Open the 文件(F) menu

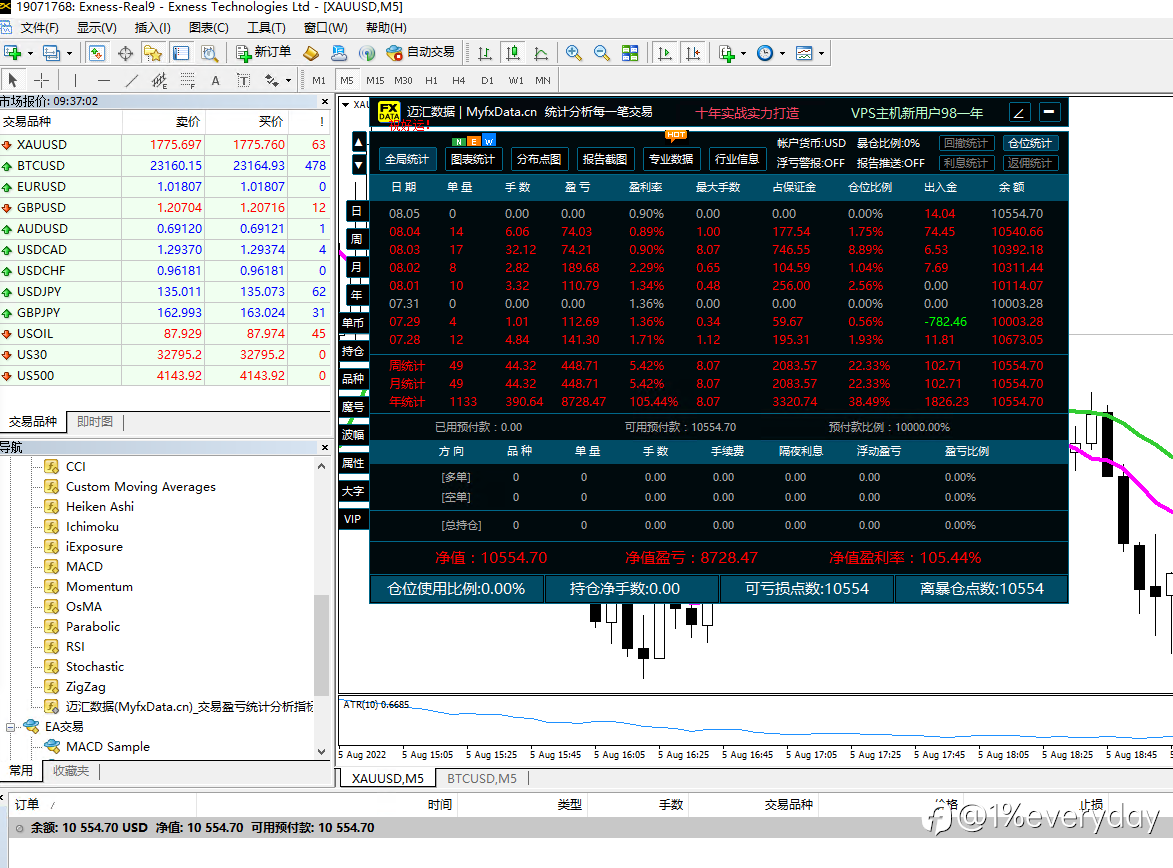(40, 28)
